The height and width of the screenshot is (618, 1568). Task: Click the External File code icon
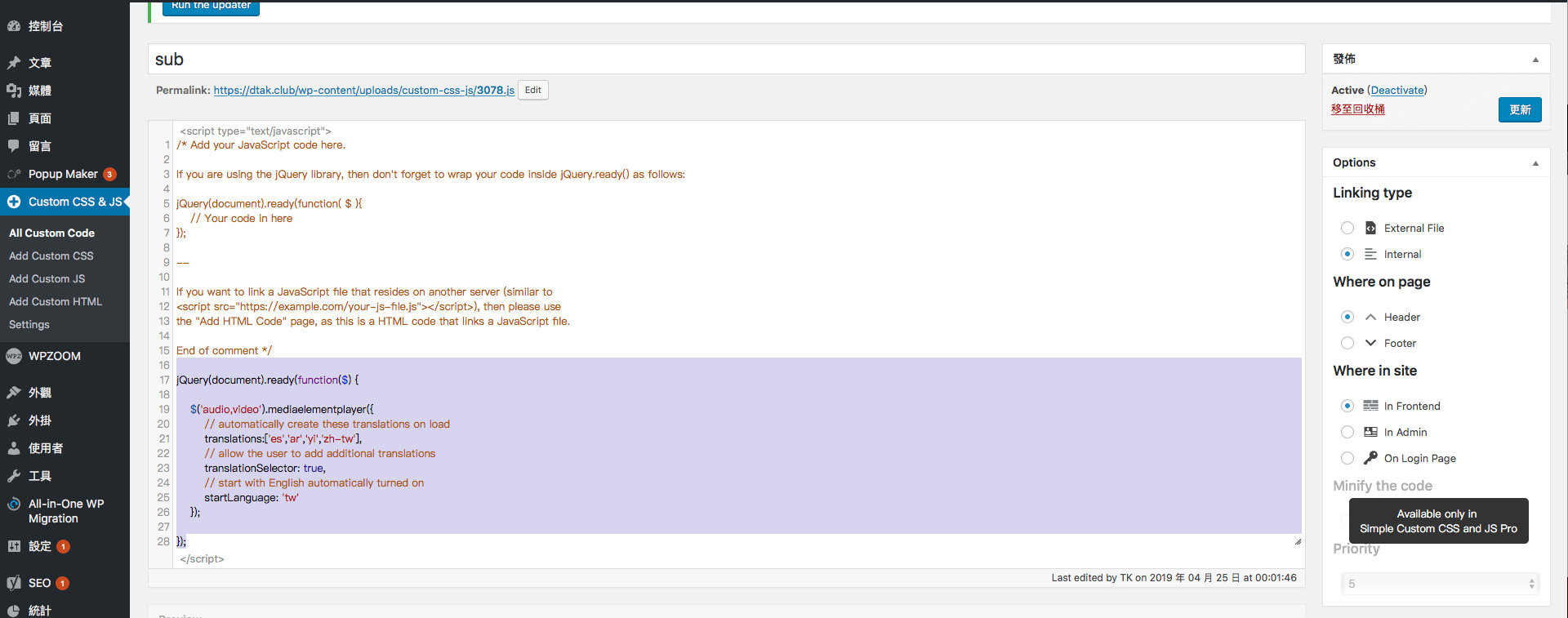click(1370, 228)
